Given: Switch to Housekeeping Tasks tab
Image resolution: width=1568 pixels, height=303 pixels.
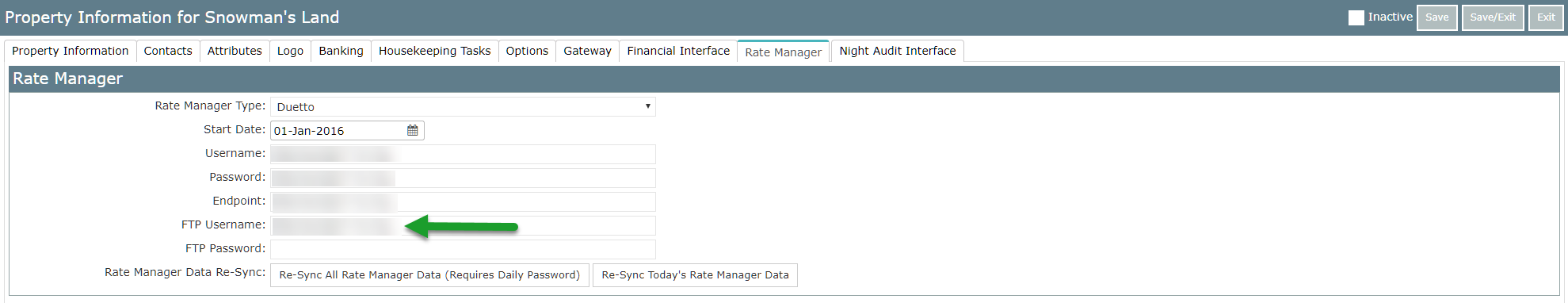Looking at the screenshot, I should [434, 51].
